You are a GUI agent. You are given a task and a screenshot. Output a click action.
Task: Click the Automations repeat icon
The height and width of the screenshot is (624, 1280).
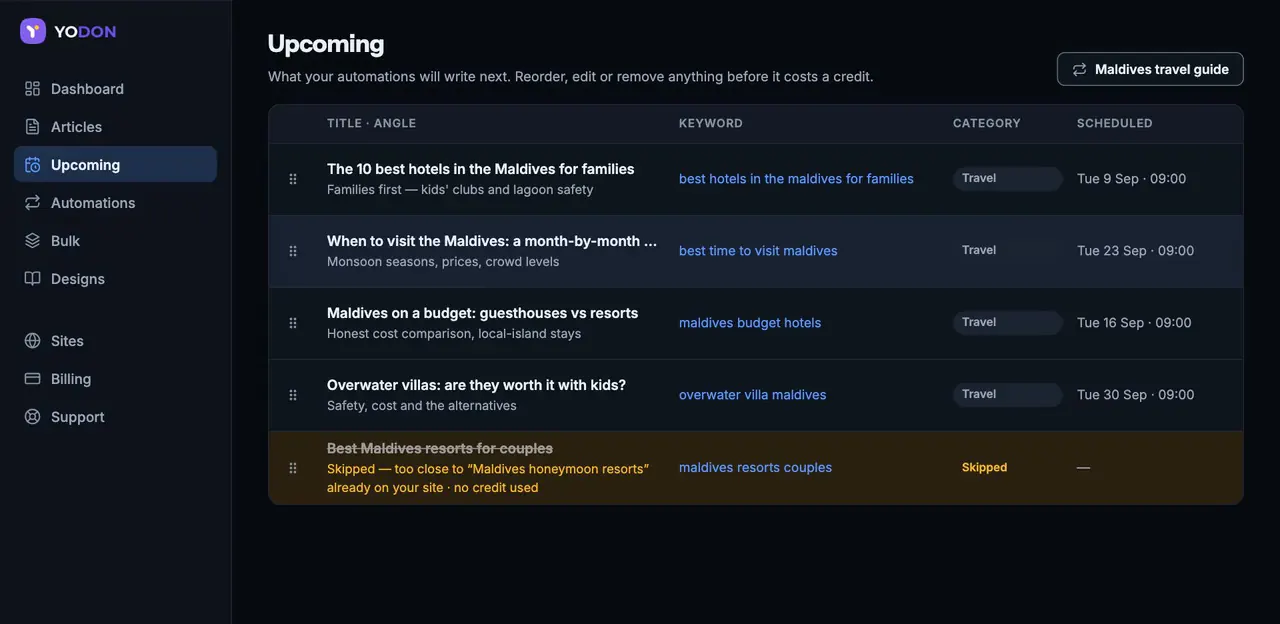point(33,203)
